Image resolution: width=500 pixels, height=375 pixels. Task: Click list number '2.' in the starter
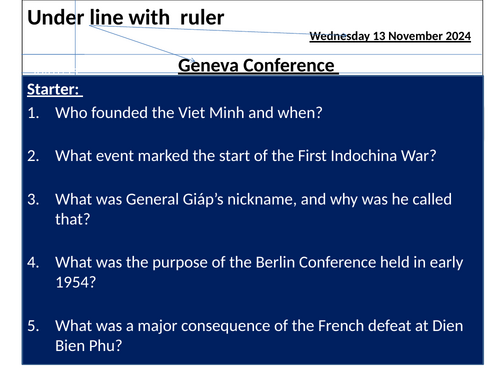(x=33, y=156)
